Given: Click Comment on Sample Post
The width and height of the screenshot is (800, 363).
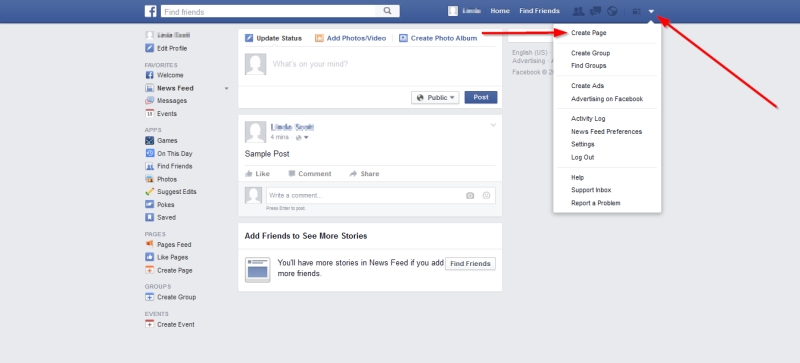Looking at the screenshot, I should click(310, 174).
